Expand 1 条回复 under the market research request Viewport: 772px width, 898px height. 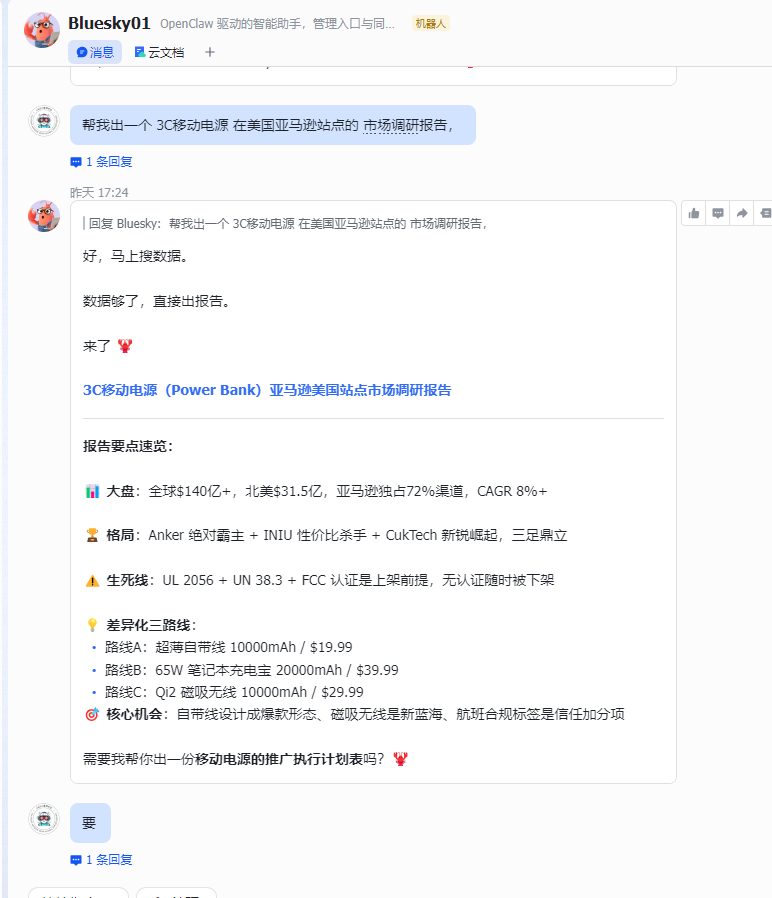tap(102, 161)
